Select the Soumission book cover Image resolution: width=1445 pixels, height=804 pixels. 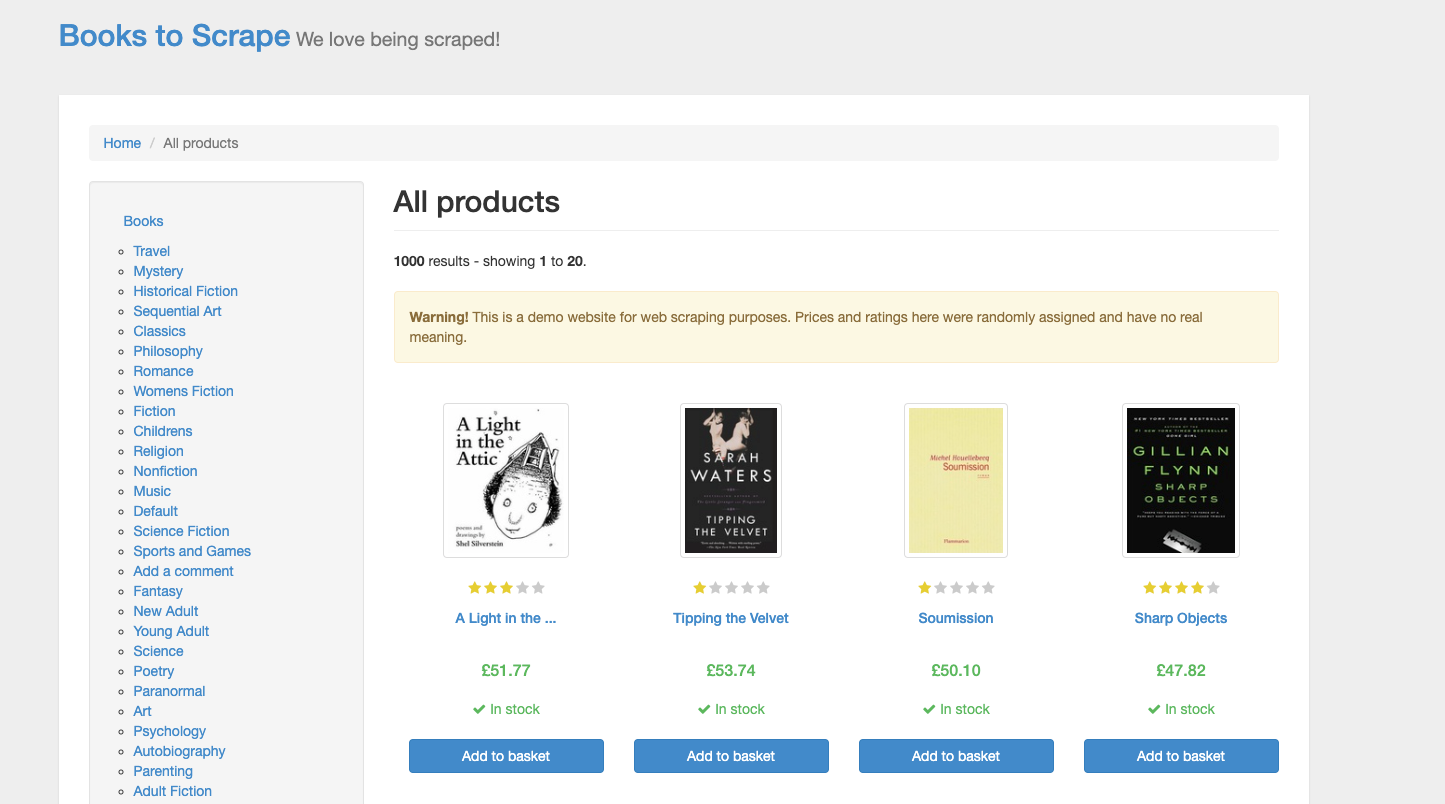click(956, 480)
